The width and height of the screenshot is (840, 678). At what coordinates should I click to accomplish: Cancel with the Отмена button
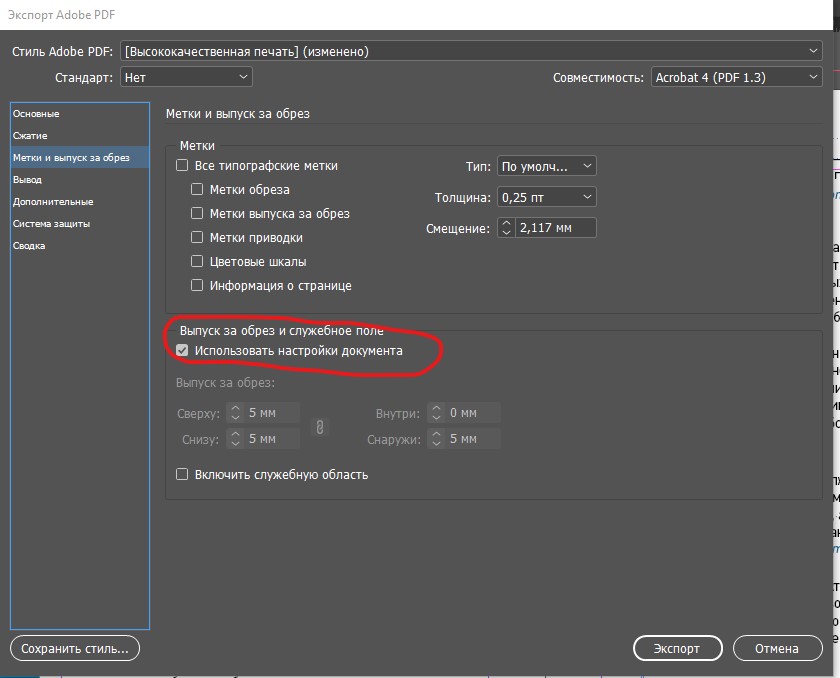coord(777,649)
